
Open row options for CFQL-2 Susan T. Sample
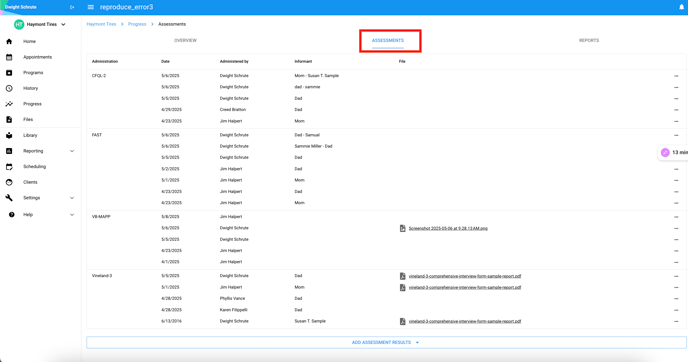point(676,76)
